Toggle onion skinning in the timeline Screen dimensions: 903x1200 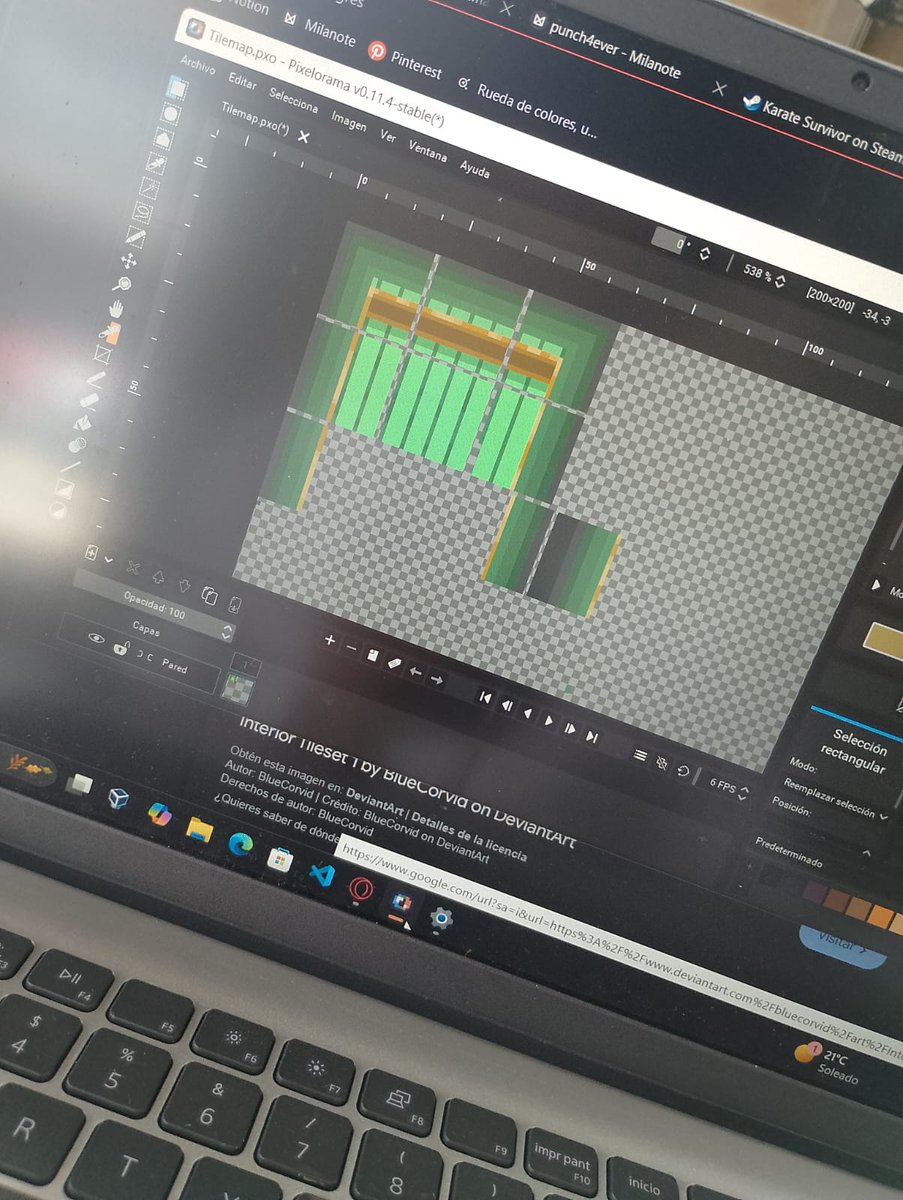pyautogui.click(x=661, y=763)
